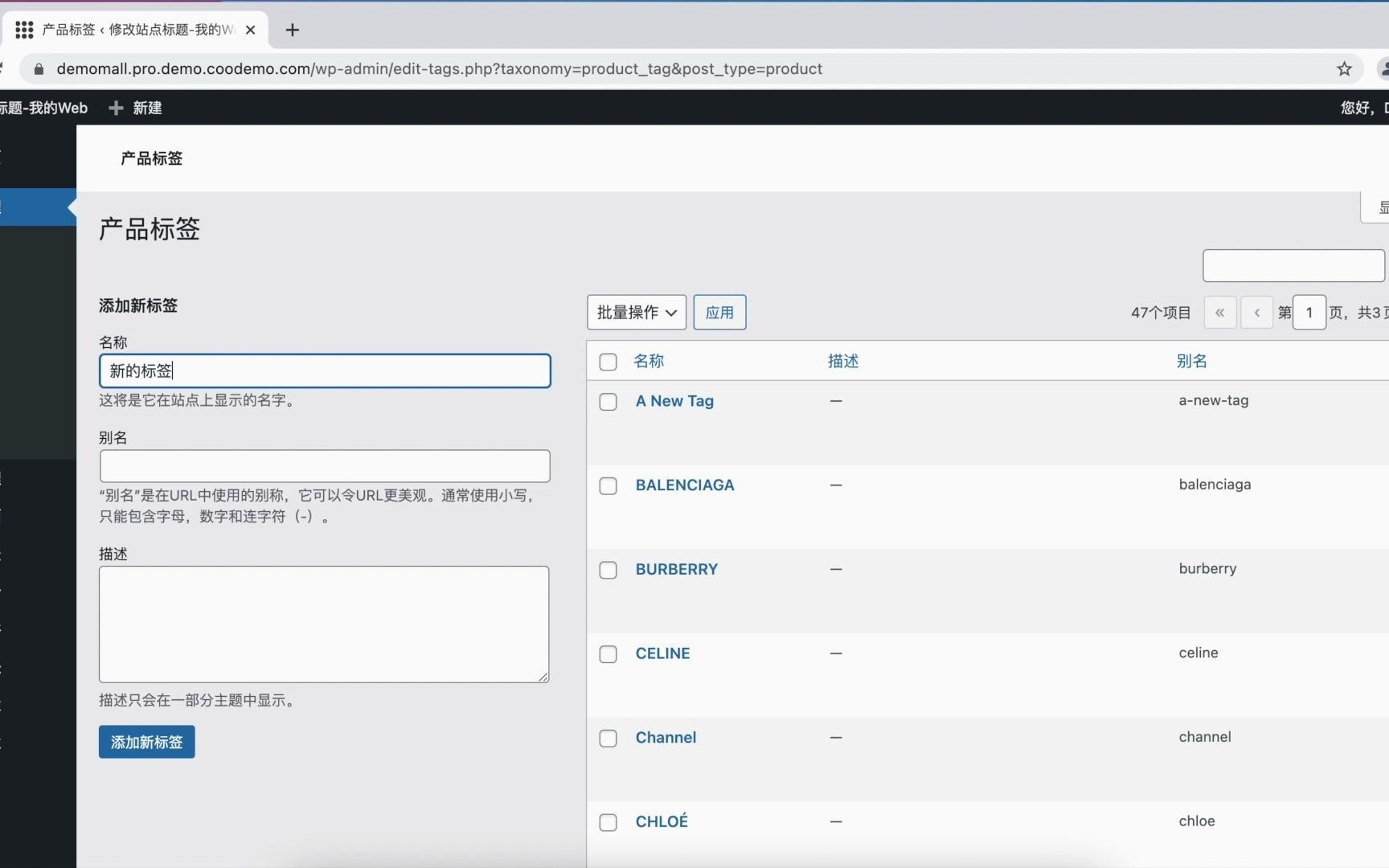Check the BURBERRY row checkbox

pyautogui.click(x=608, y=570)
